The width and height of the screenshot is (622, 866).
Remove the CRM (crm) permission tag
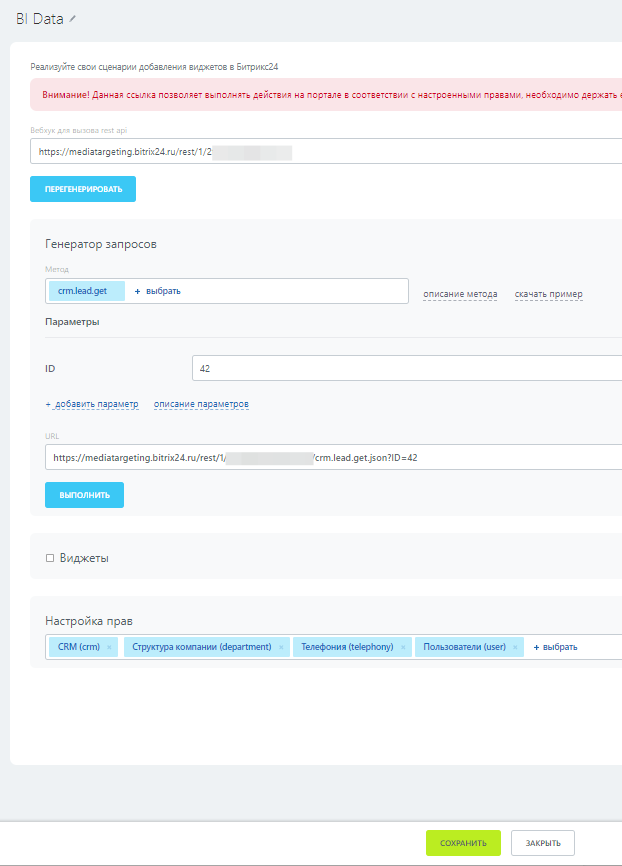pyautogui.click(x=109, y=647)
